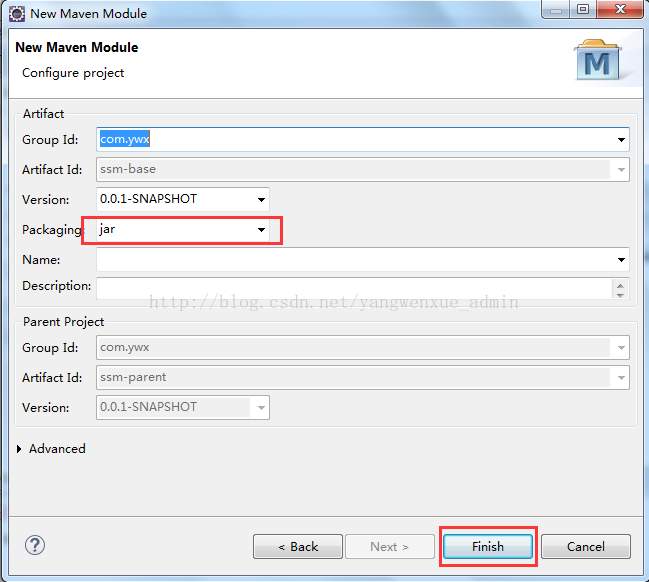Viewport: 649px width, 582px height.
Task: Minimize the New Maven Module window
Action: pyautogui.click(x=556, y=9)
